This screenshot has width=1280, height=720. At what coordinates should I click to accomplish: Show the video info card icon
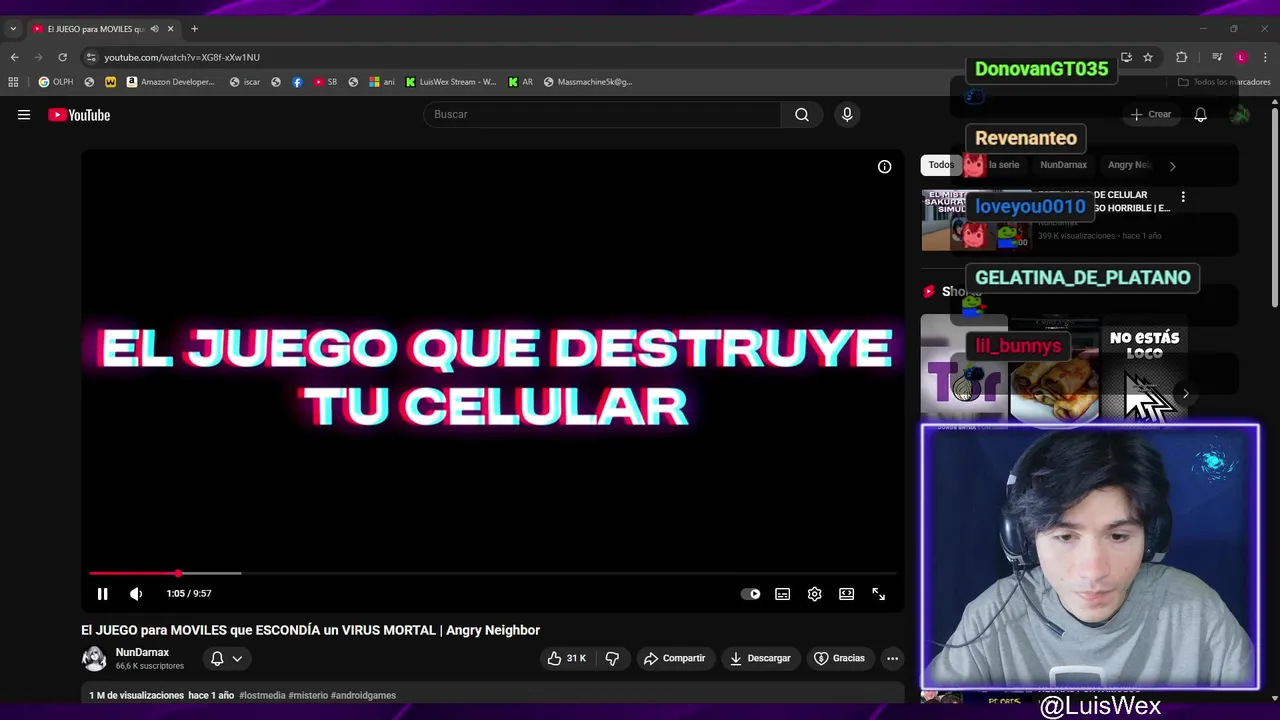click(x=884, y=167)
